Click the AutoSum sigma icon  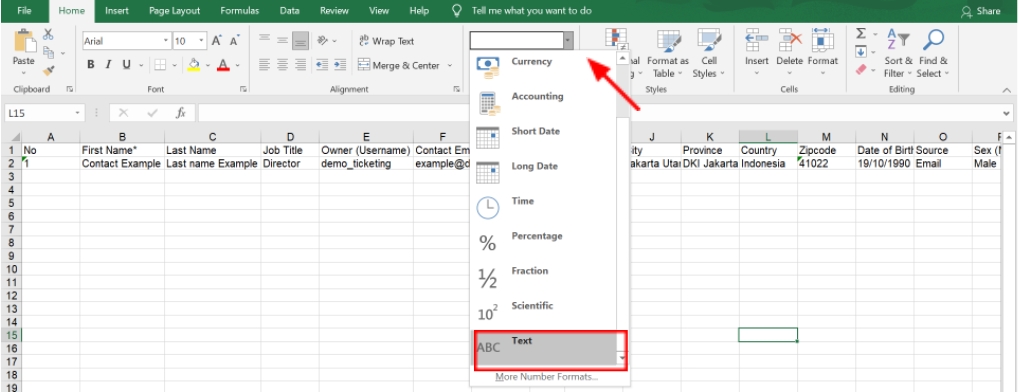pyautogui.click(x=861, y=34)
